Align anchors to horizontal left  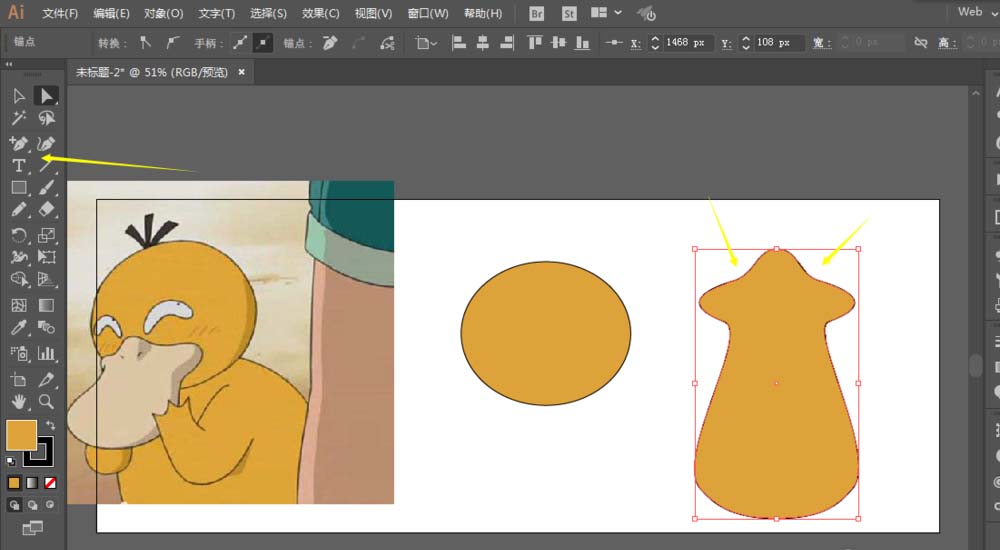[x=459, y=43]
